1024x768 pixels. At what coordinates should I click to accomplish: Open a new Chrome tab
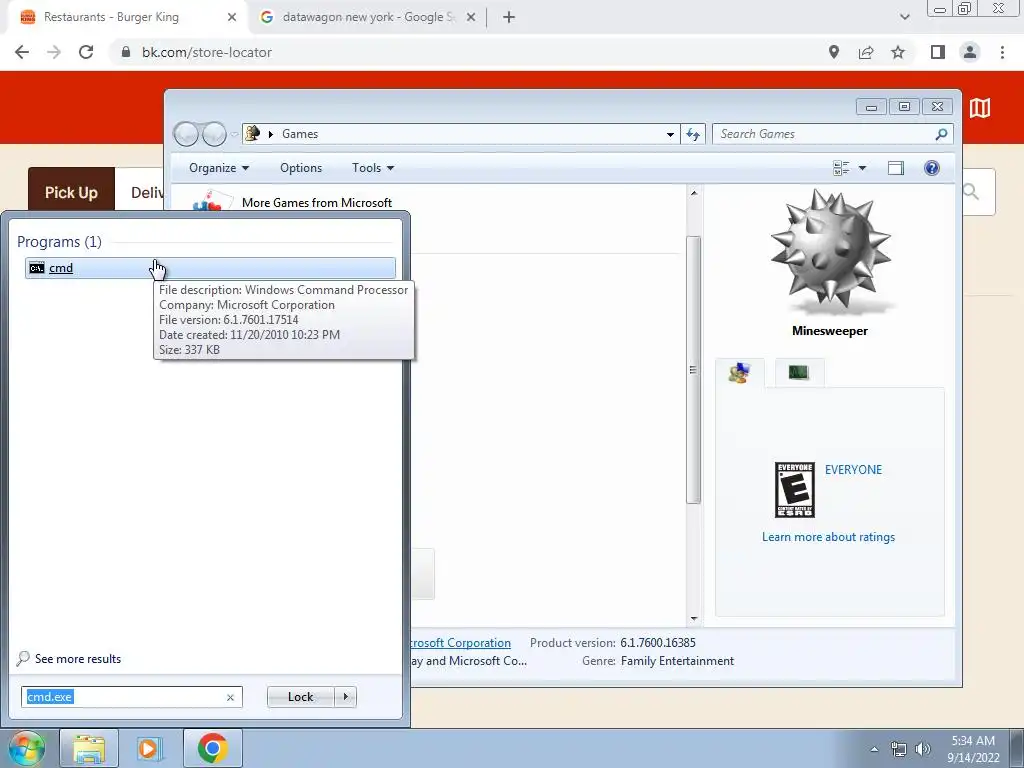(509, 17)
